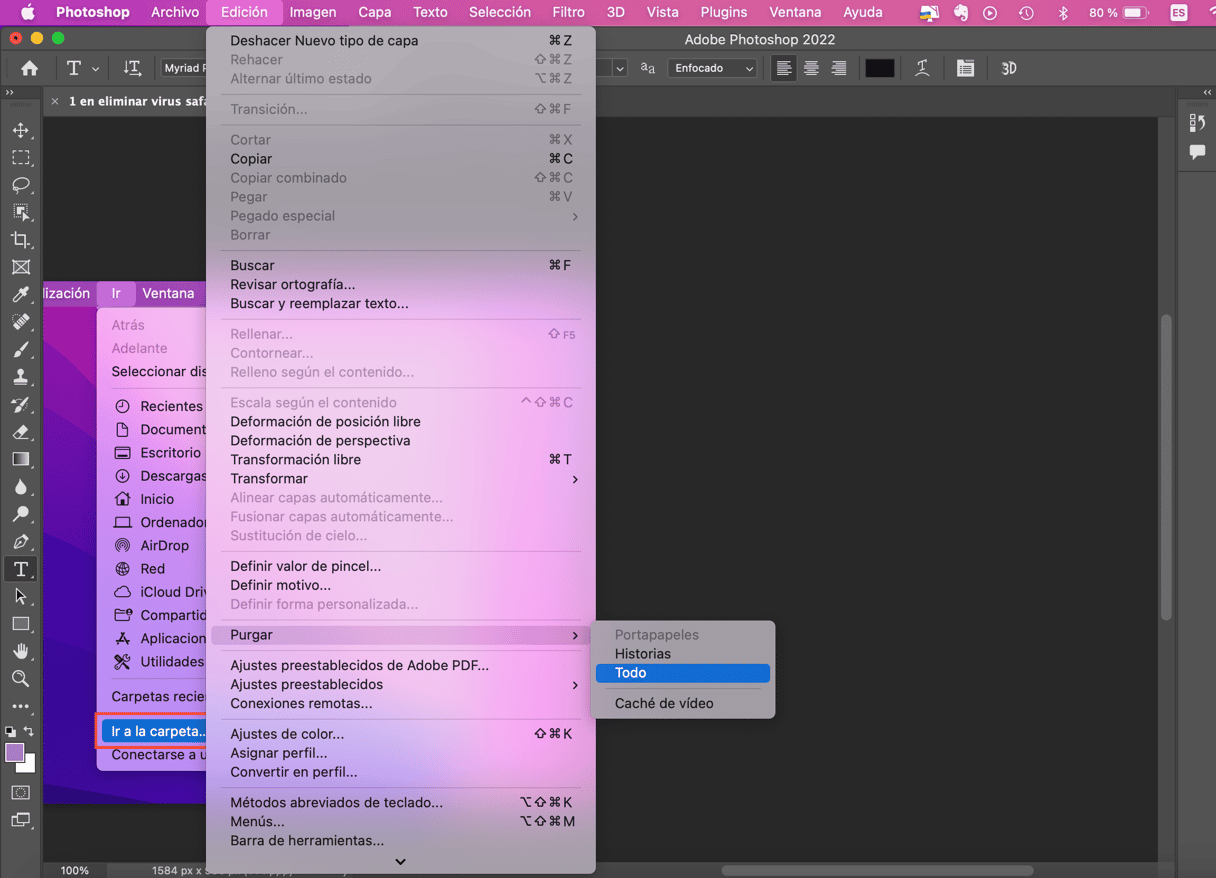Select the Brush tool
Image resolution: width=1216 pixels, height=878 pixels.
pos(20,350)
